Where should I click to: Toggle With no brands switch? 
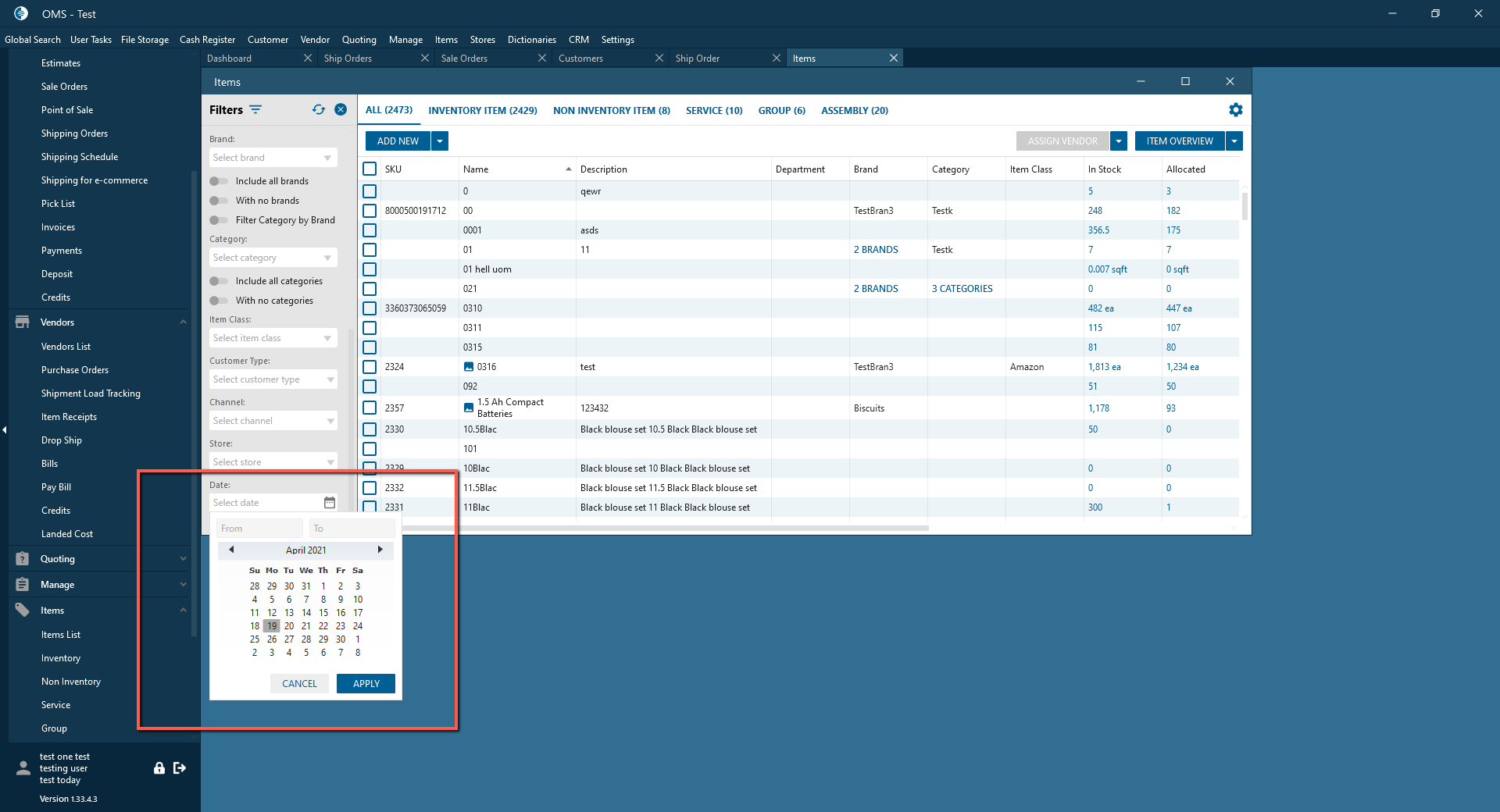point(219,201)
